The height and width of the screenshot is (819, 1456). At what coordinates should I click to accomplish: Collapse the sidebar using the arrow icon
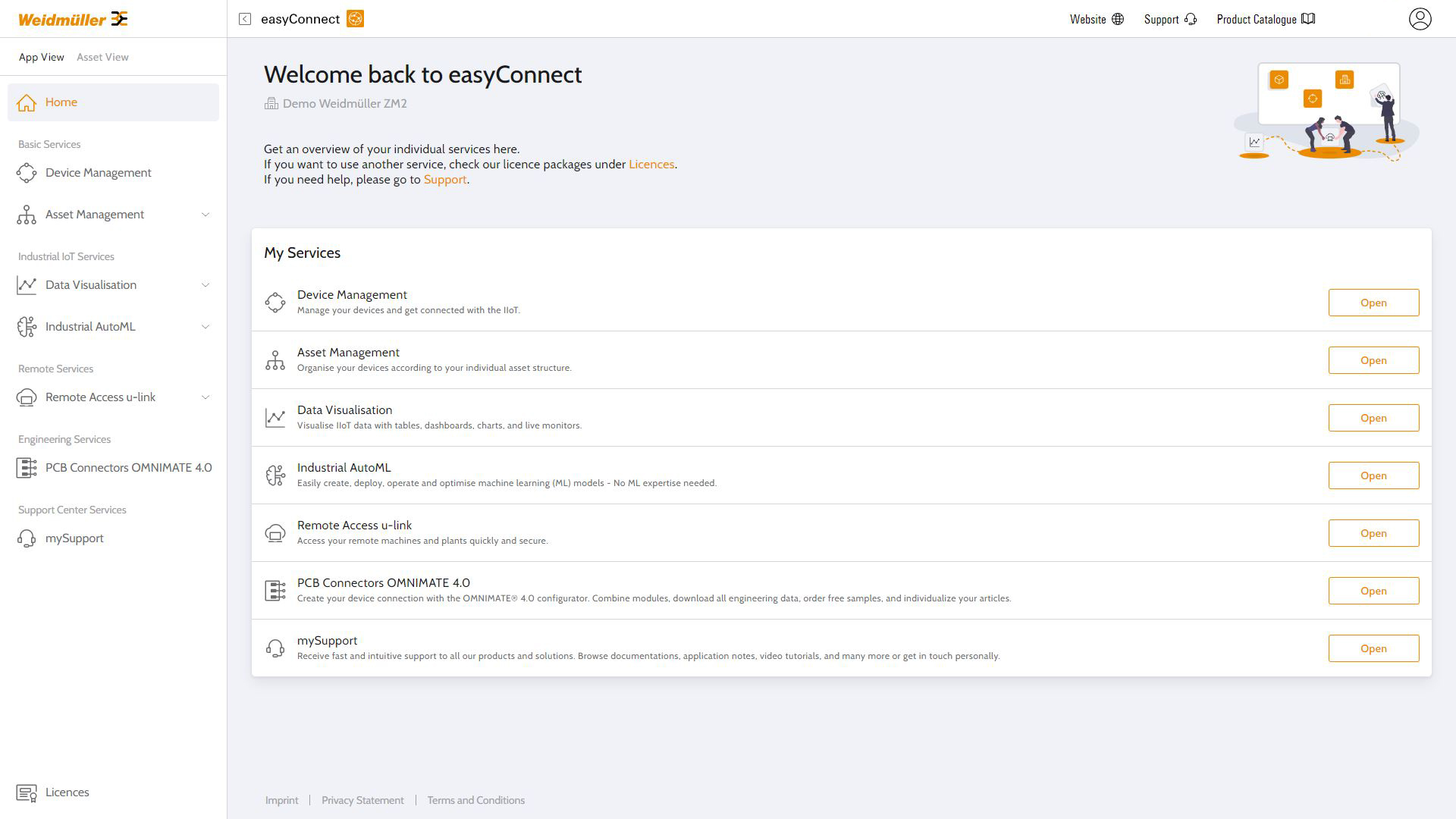click(245, 19)
